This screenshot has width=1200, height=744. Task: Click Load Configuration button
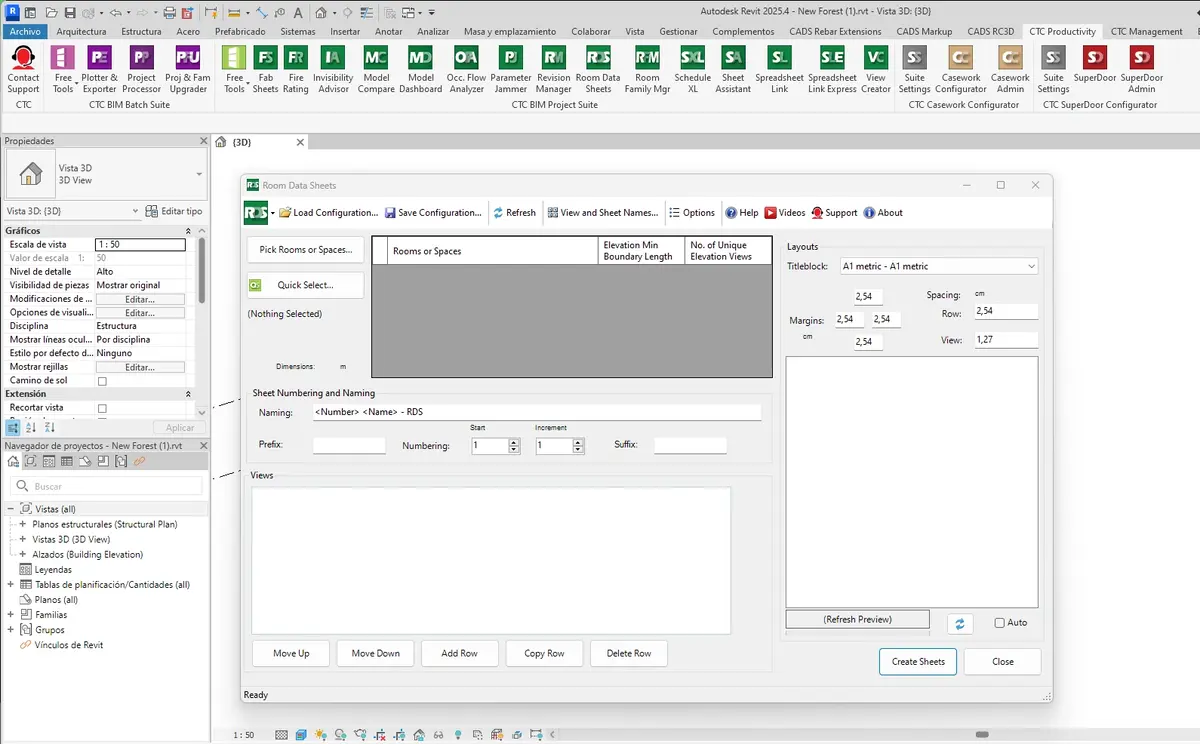(328, 213)
